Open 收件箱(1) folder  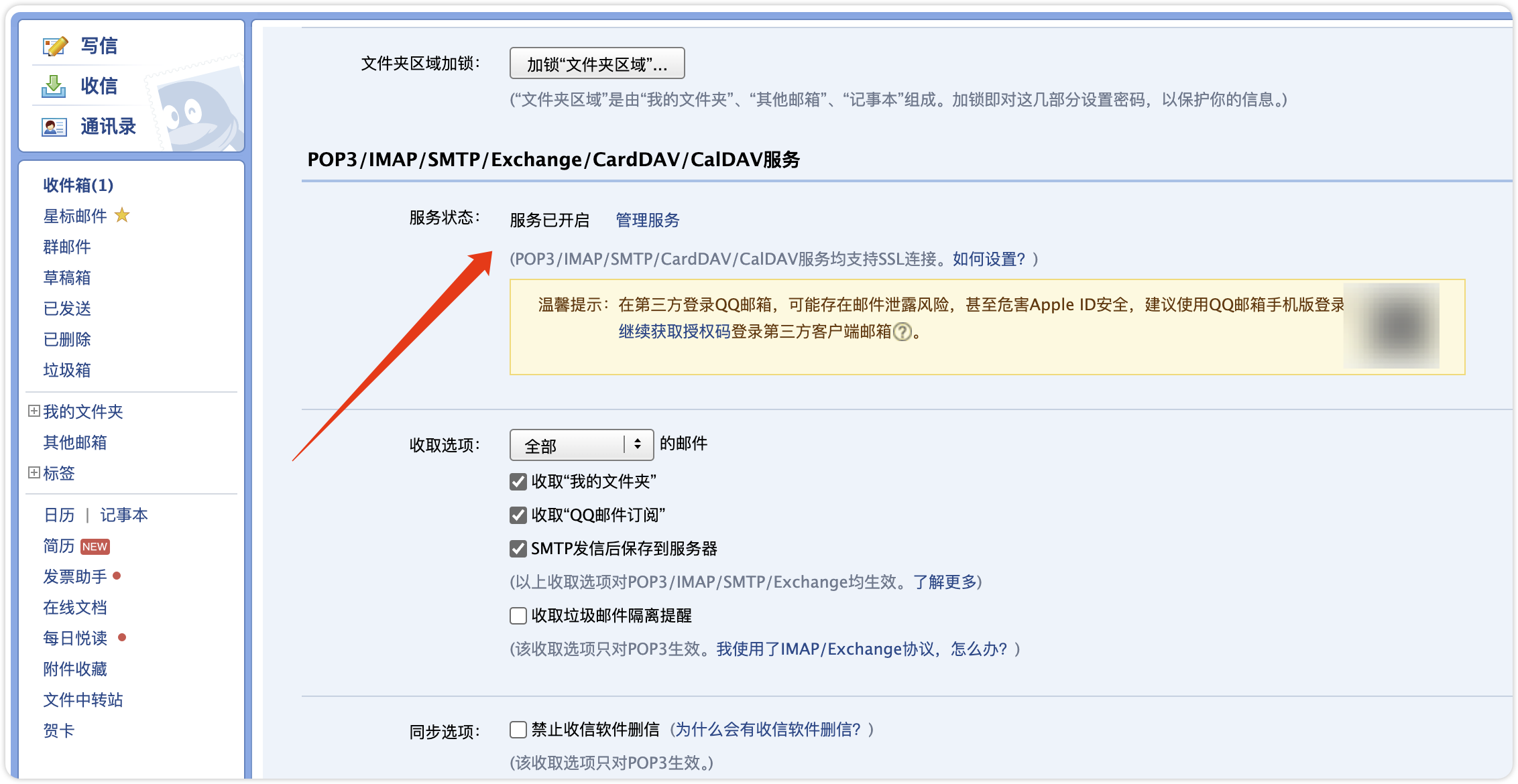(78, 185)
